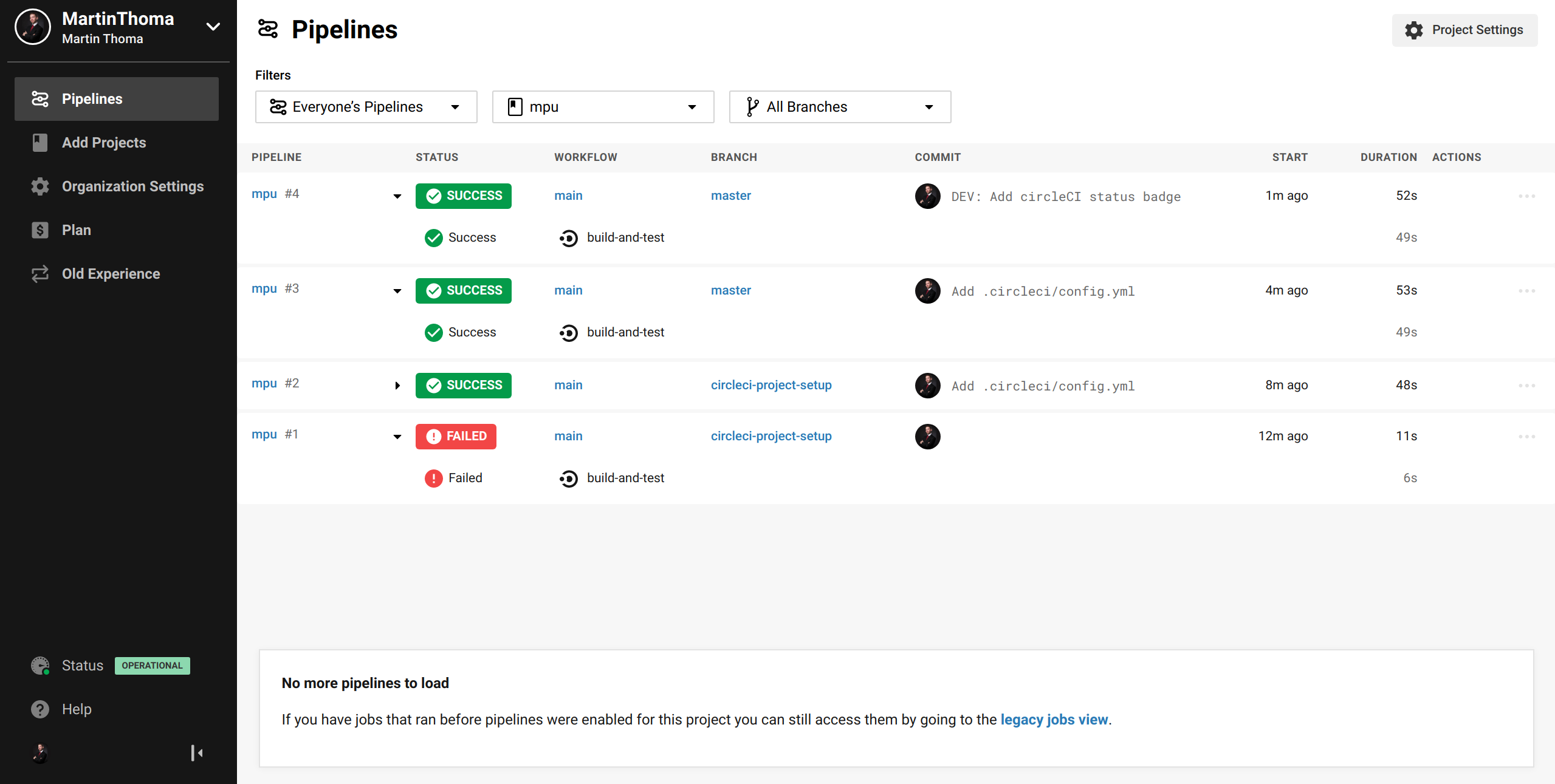The width and height of the screenshot is (1555, 784).
Task: Open the circleci-project-setup branch link for mpu #2
Action: click(771, 385)
